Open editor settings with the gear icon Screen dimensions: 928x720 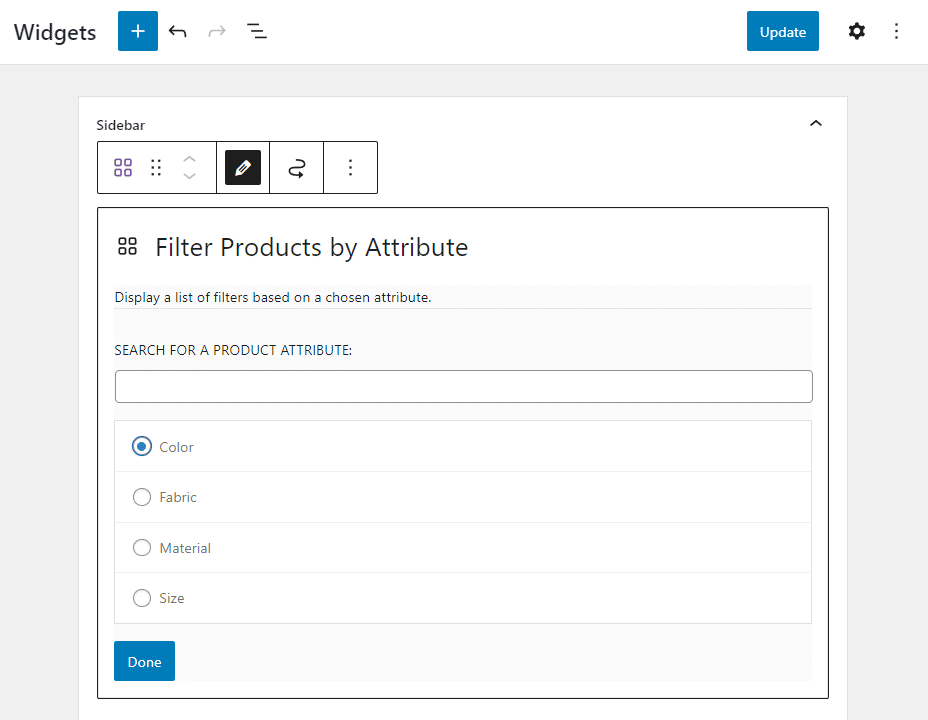857,31
